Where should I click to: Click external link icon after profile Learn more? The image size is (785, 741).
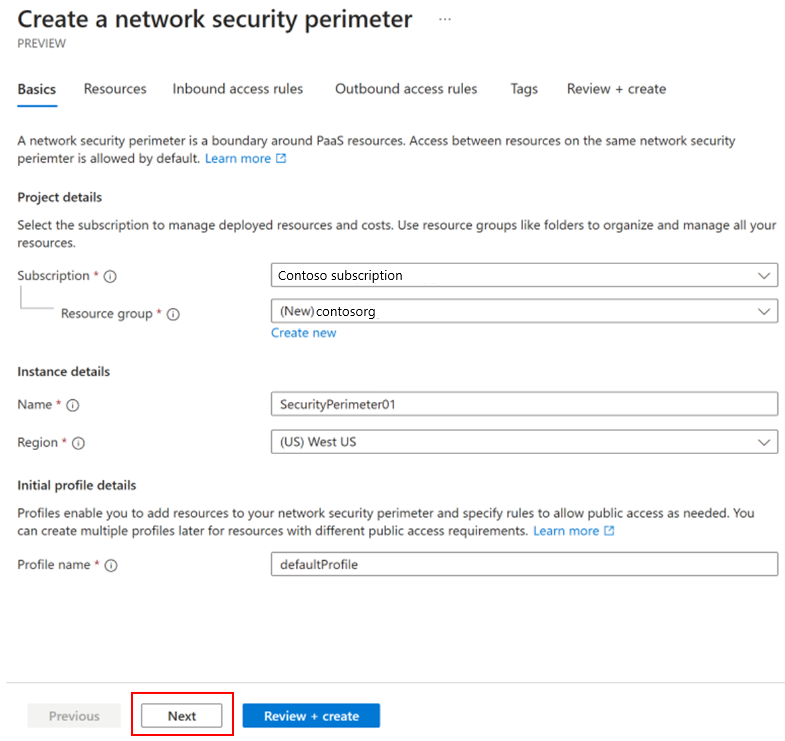609,531
